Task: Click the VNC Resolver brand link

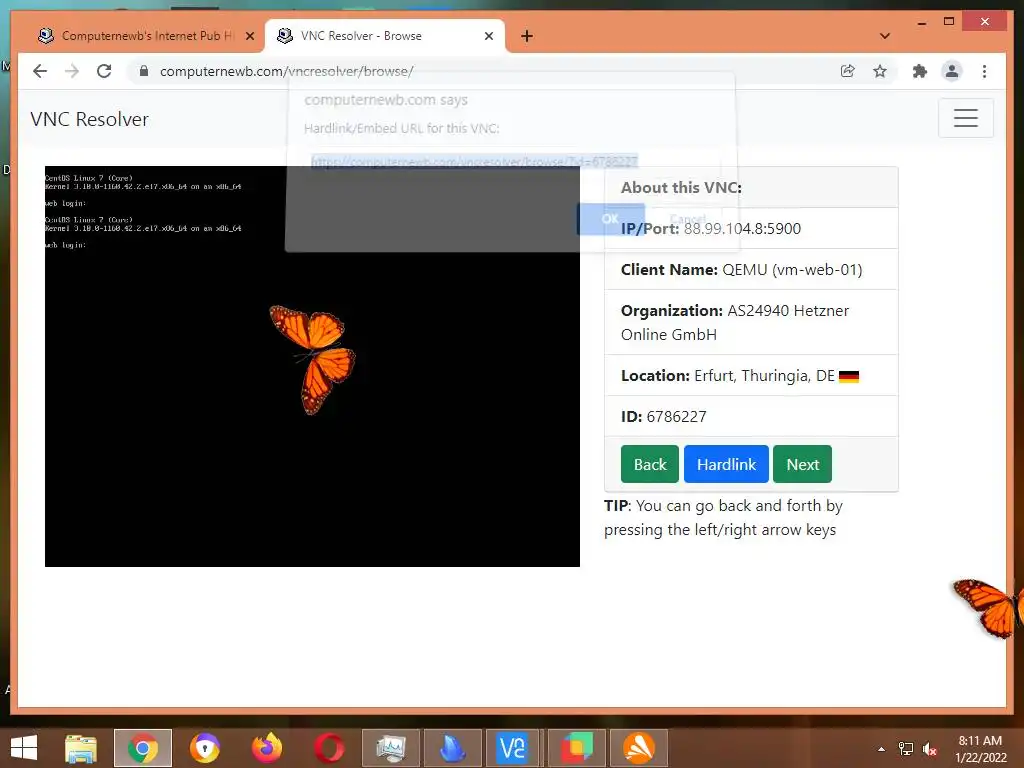Action: (89, 120)
